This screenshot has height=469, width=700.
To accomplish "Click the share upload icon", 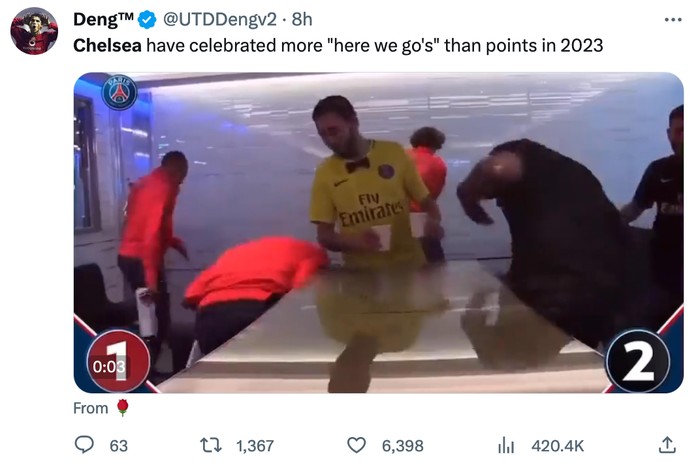I will (x=667, y=445).
